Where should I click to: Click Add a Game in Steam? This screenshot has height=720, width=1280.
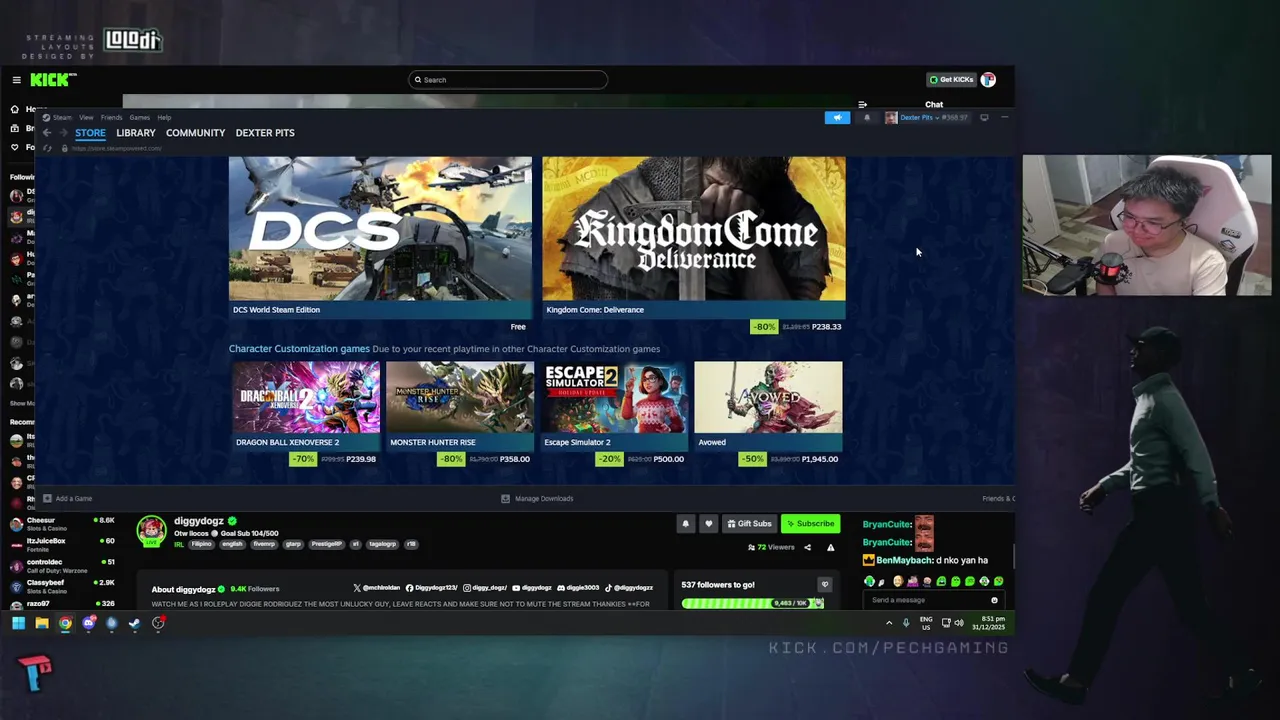(68, 498)
